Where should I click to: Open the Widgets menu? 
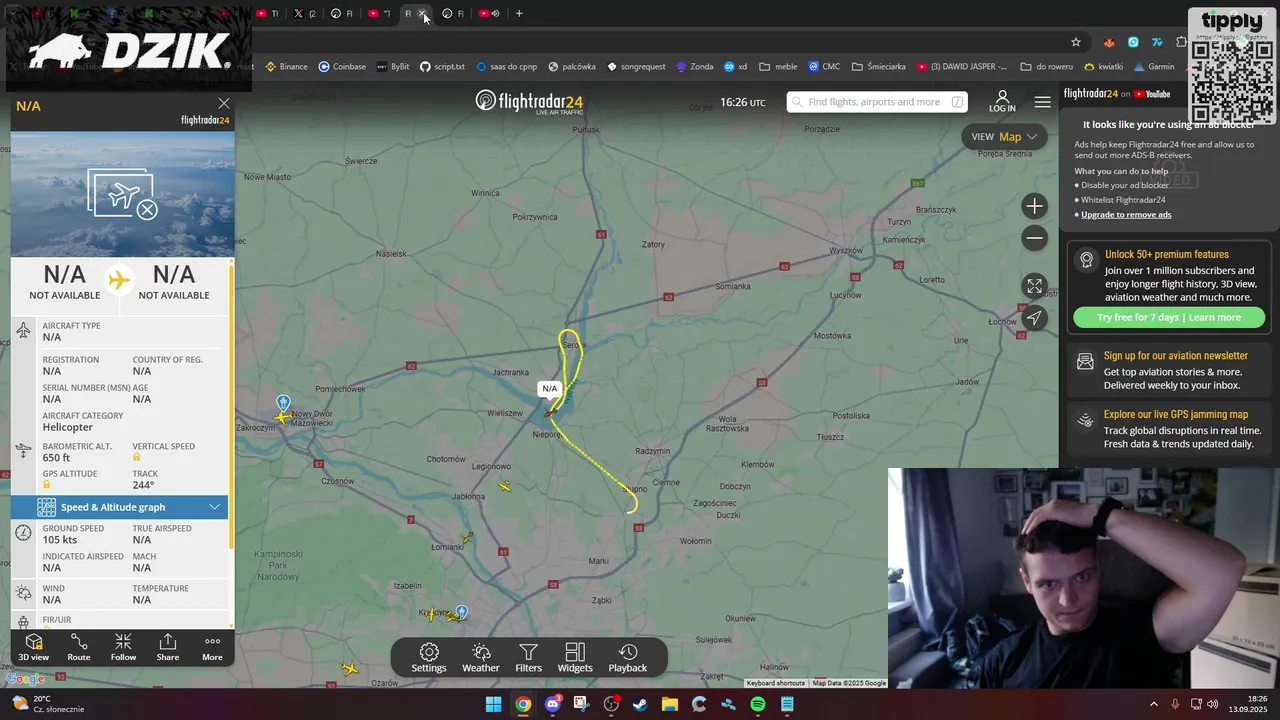575,658
